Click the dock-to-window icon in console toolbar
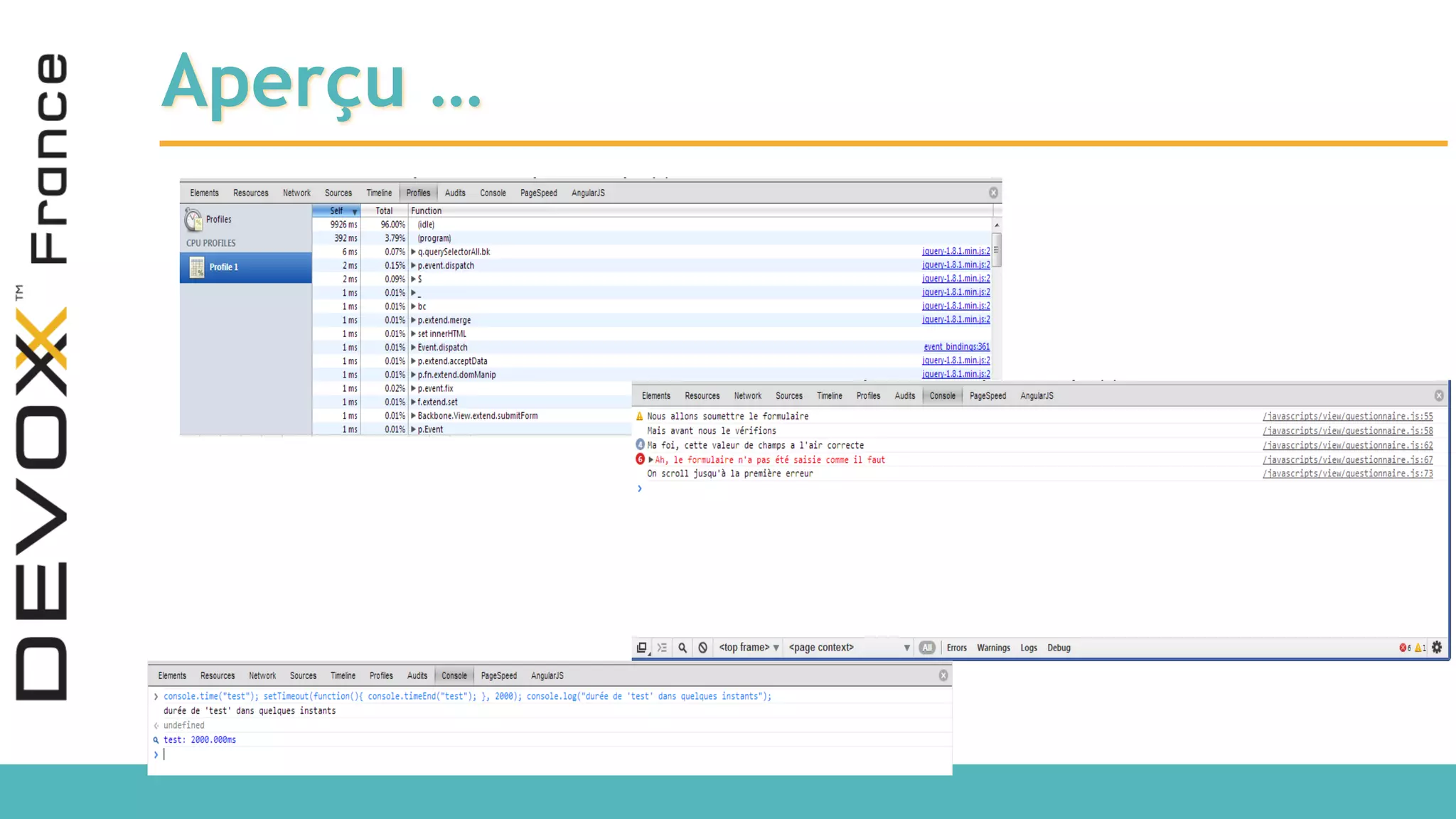Screen dimensions: 1456x819 642,648
